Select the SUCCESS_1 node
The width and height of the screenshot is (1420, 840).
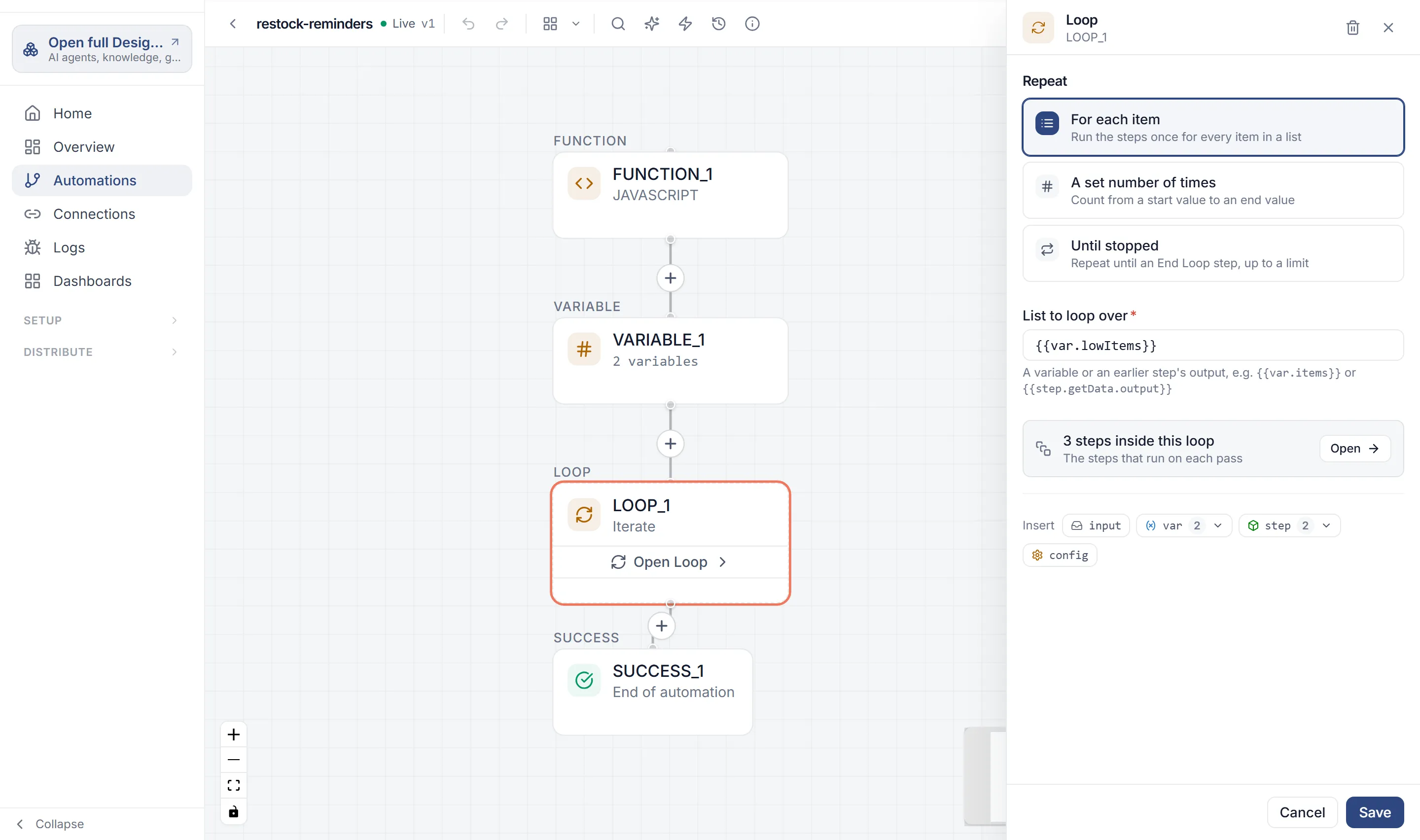652,692
